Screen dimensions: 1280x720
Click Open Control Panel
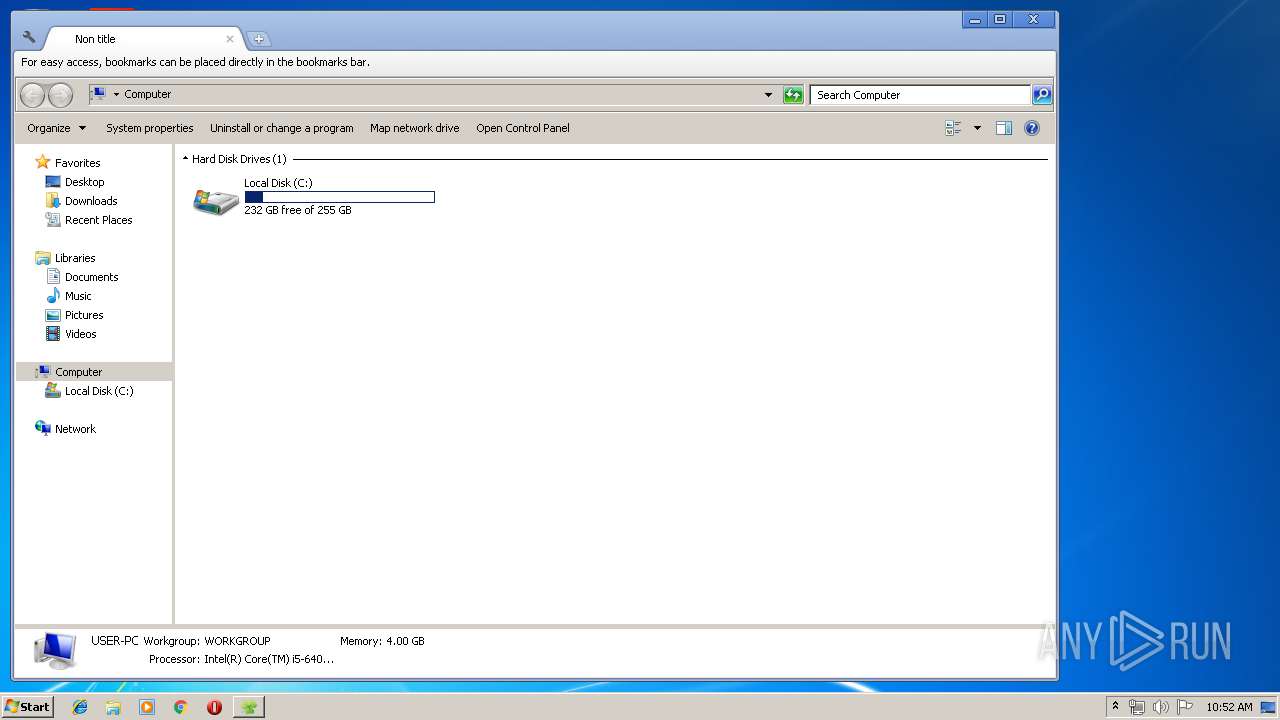pos(523,128)
